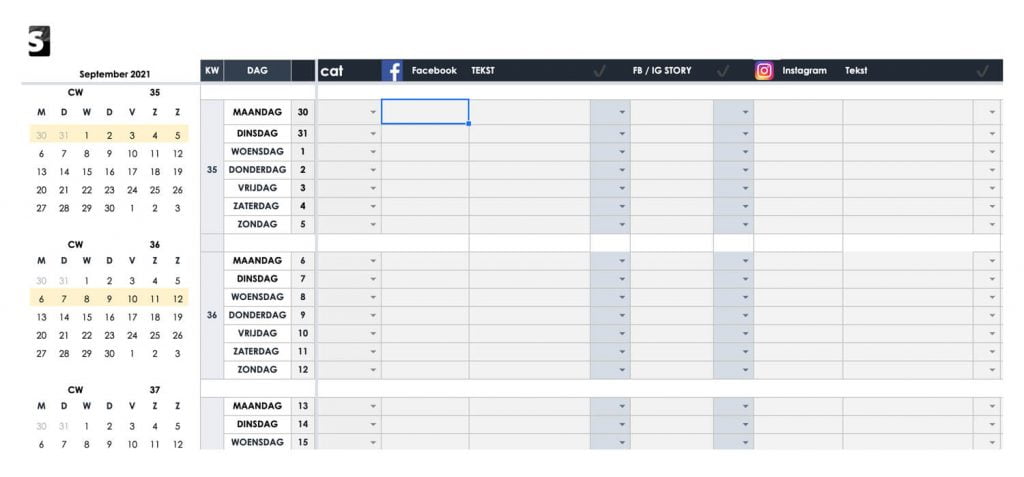Click the KW column header
1024x477 pixels.
(x=212, y=71)
